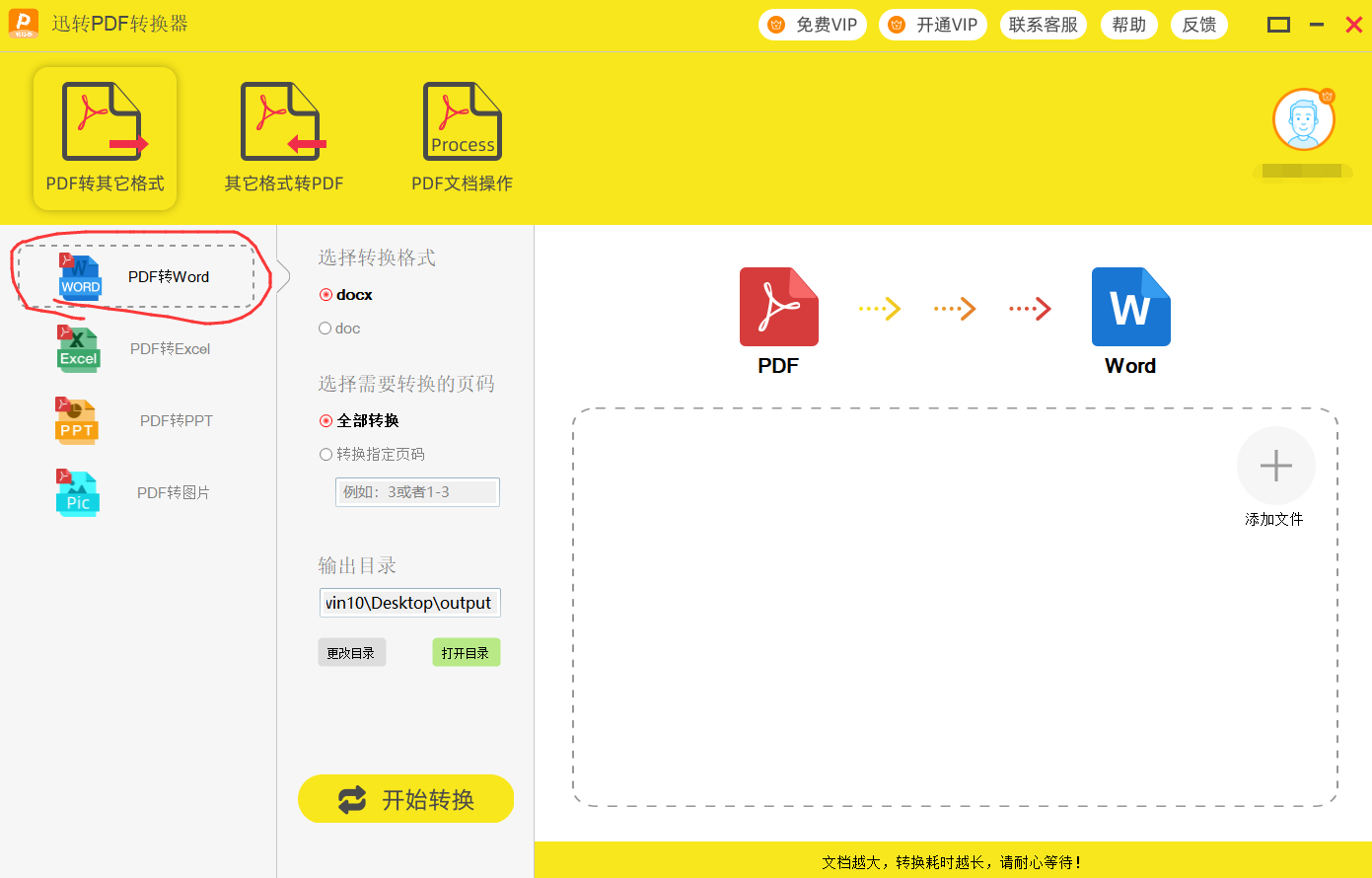Select the docx output format radio

(325, 295)
